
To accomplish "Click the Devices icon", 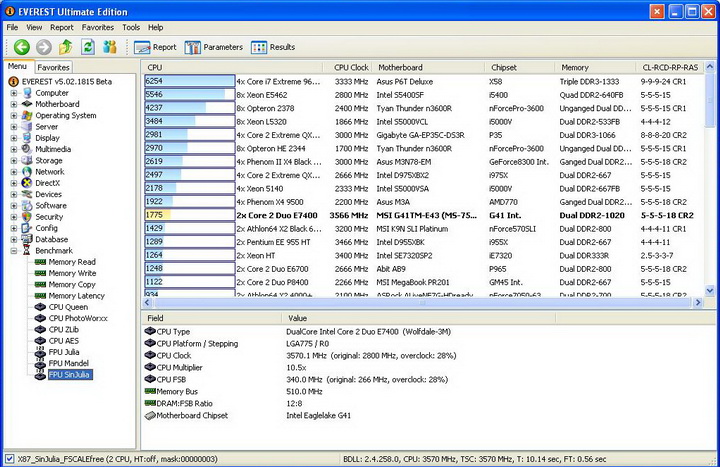I will [x=27, y=194].
